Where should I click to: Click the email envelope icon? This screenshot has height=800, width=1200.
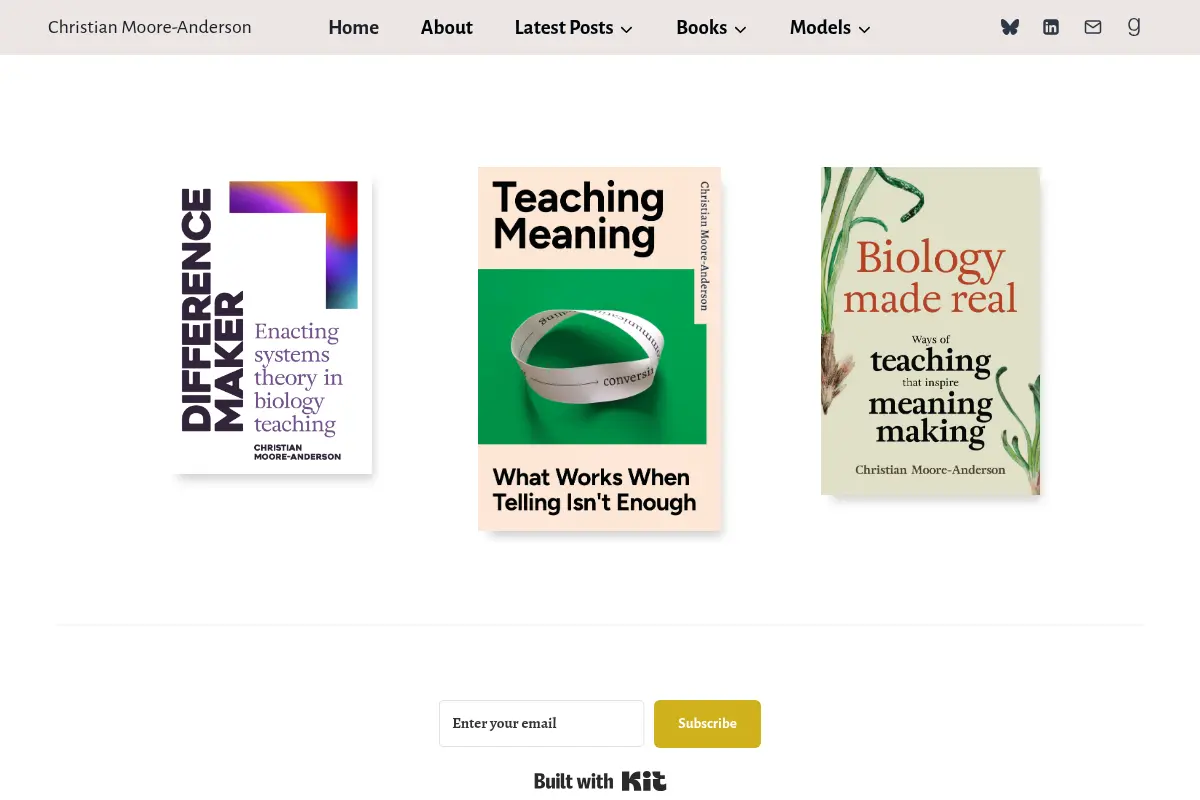point(1093,27)
